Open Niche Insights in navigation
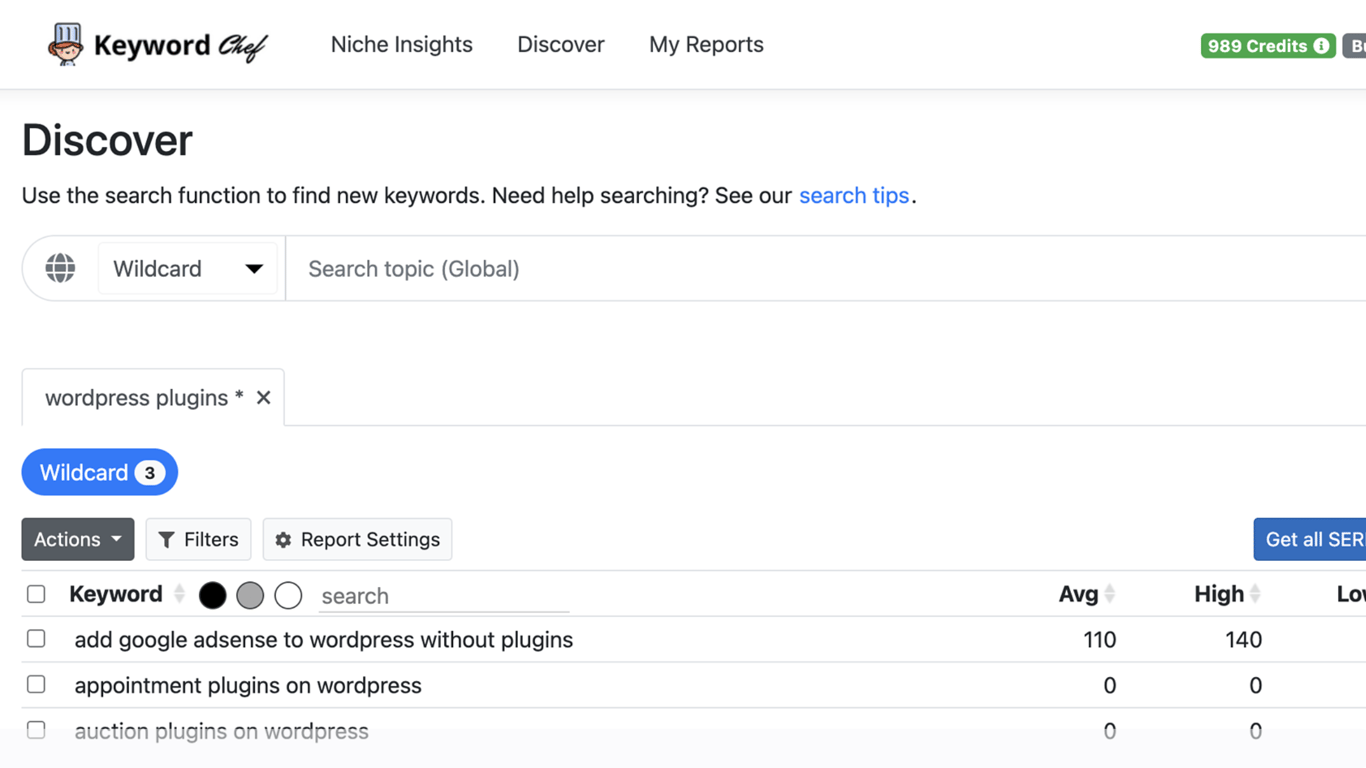Viewport: 1366px width, 768px height. [x=402, y=45]
